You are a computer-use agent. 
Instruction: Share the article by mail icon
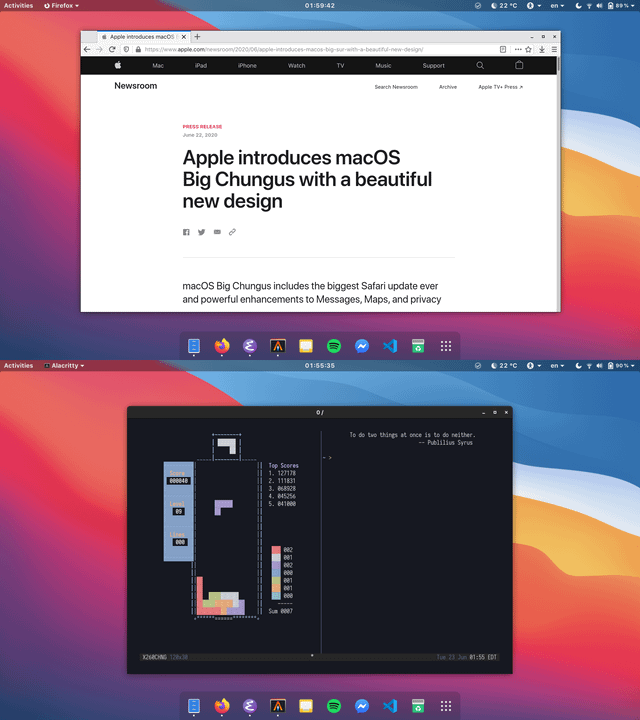click(217, 232)
